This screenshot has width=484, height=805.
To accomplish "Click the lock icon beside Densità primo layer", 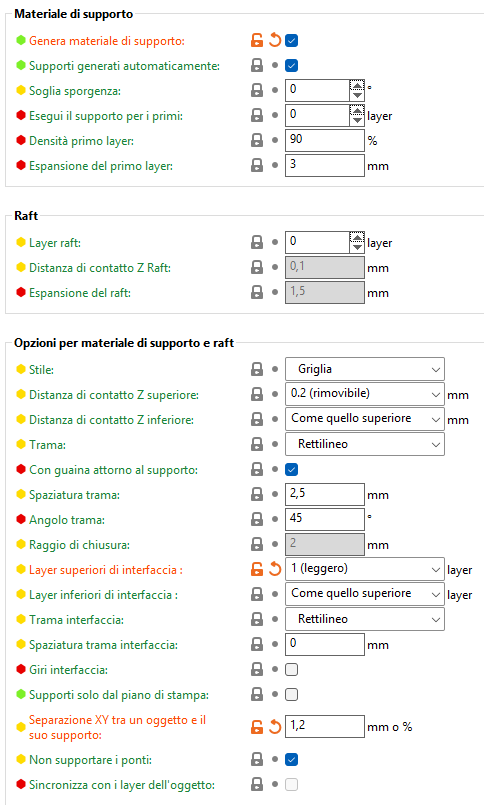I will [257, 140].
